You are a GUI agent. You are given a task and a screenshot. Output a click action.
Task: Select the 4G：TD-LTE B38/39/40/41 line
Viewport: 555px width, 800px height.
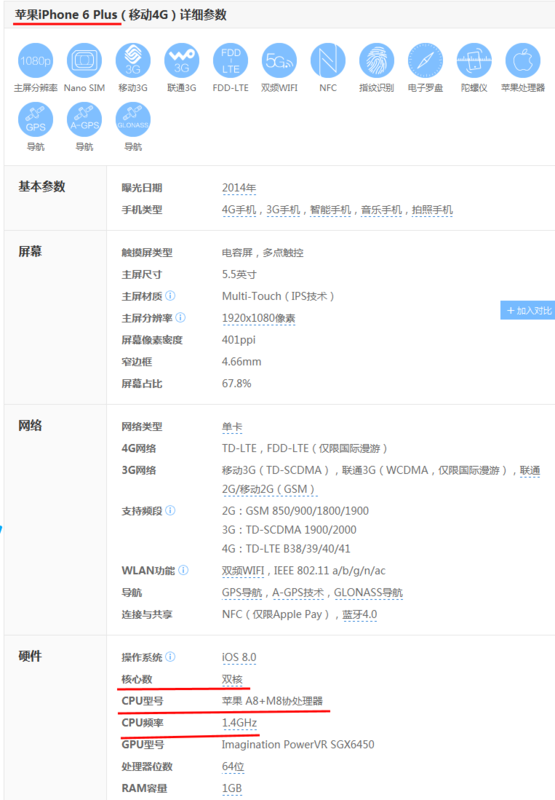click(286, 549)
